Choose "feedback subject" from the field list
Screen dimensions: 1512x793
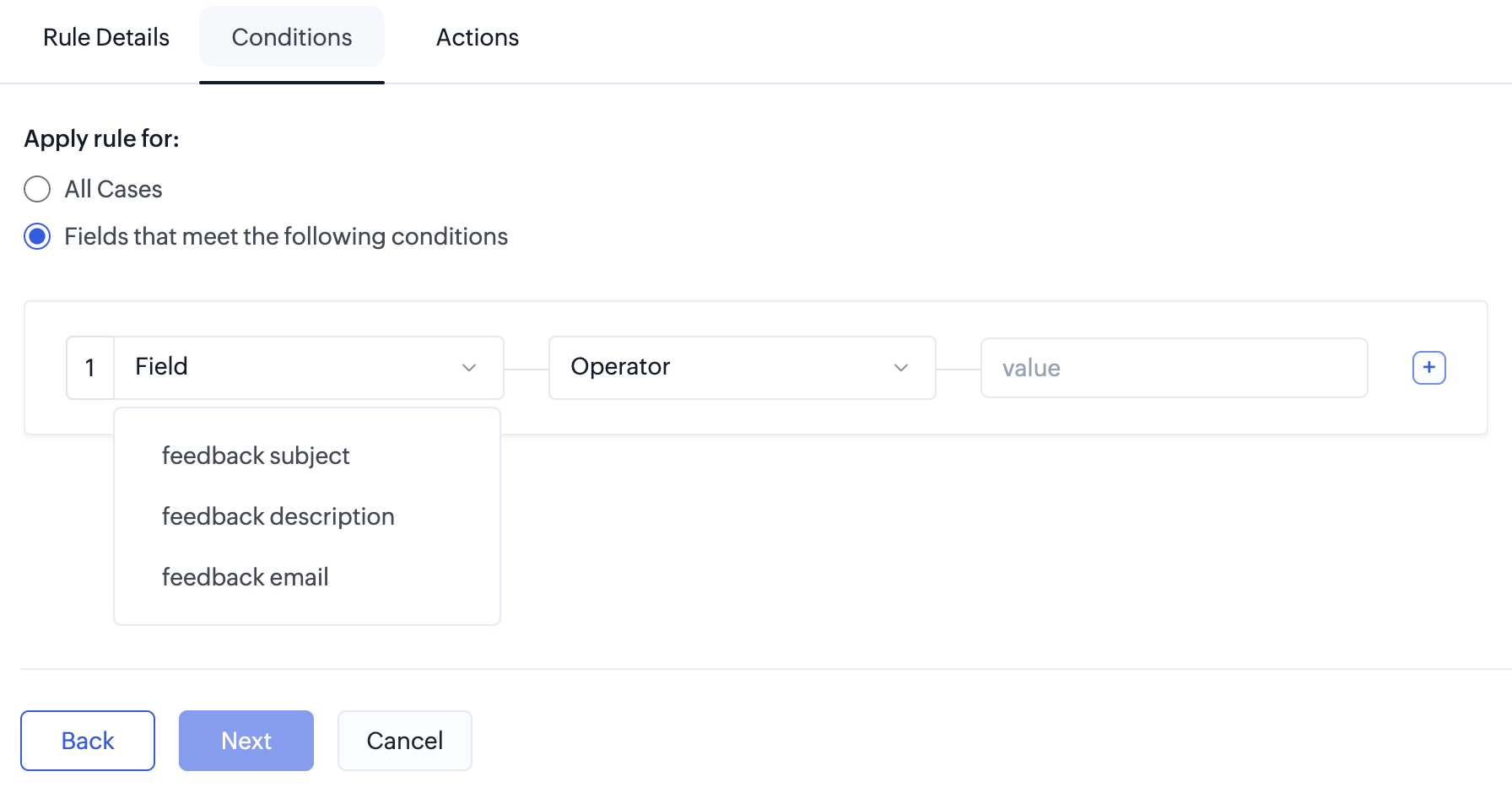coord(256,456)
